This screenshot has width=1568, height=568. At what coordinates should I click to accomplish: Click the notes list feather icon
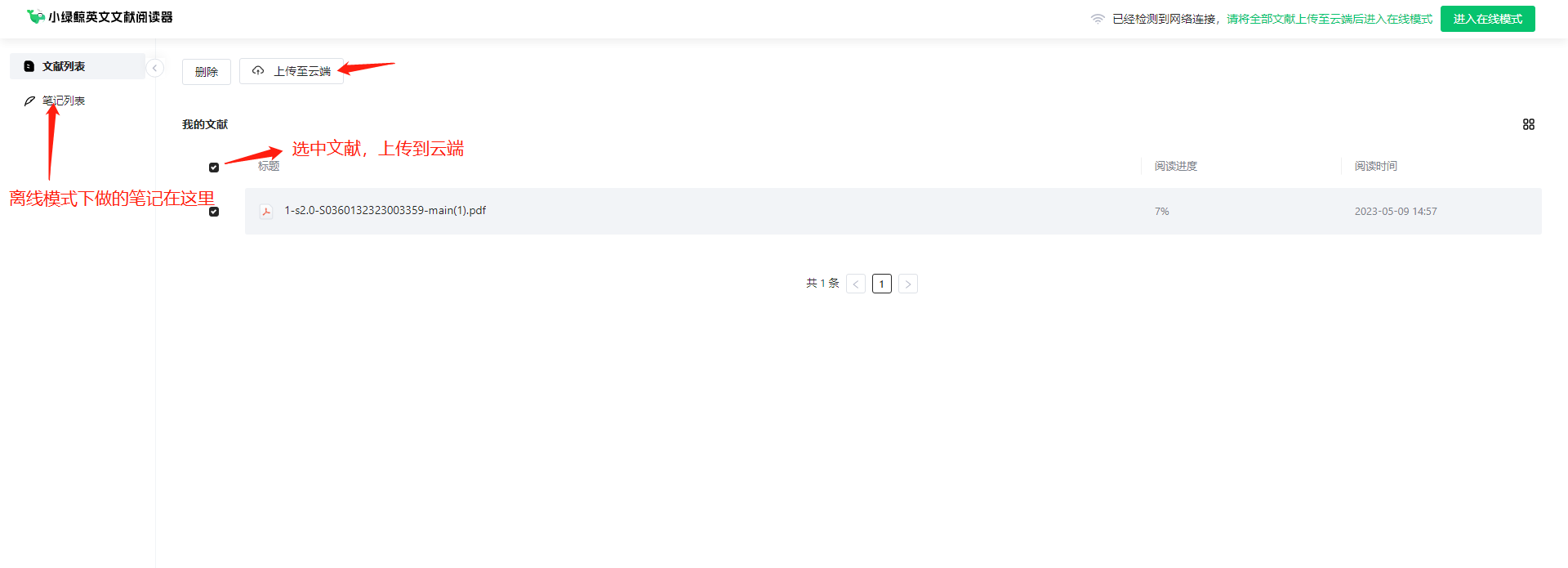click(x=29, y=101)
